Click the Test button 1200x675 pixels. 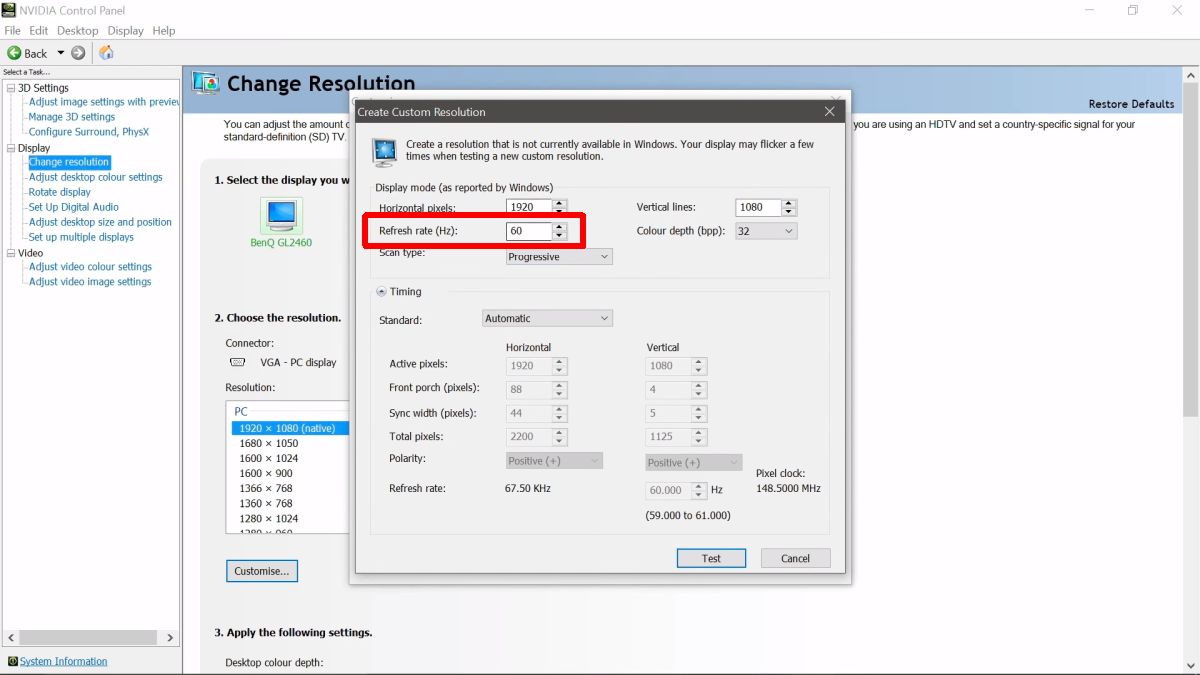pyautogui.click(x=711, y=558)
